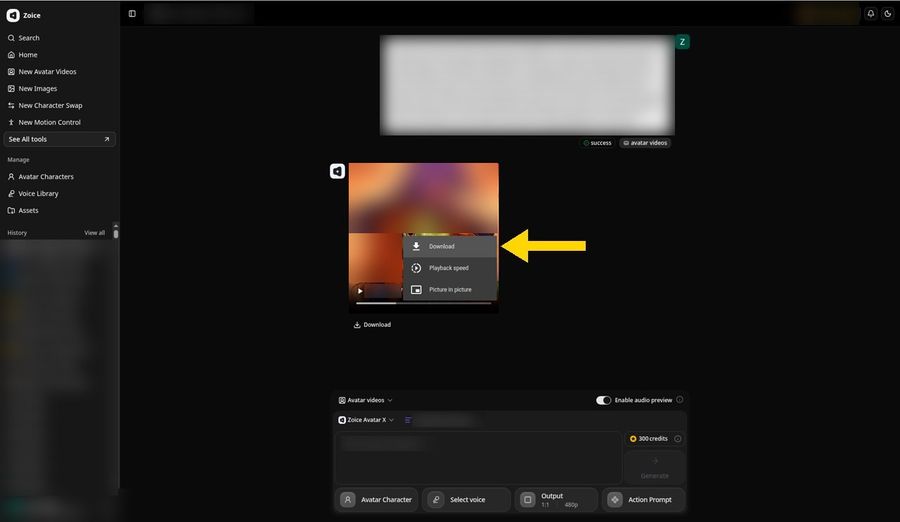This screenshot has height=522, width=900.
Task: Click the success status tag
Action: (598, 143)
